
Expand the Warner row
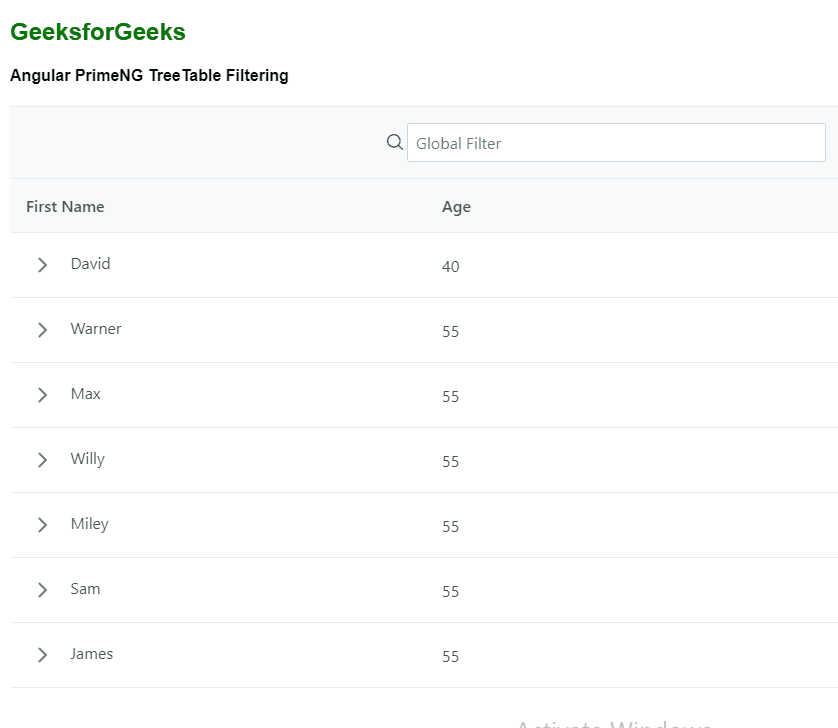[x=42, y=330]
